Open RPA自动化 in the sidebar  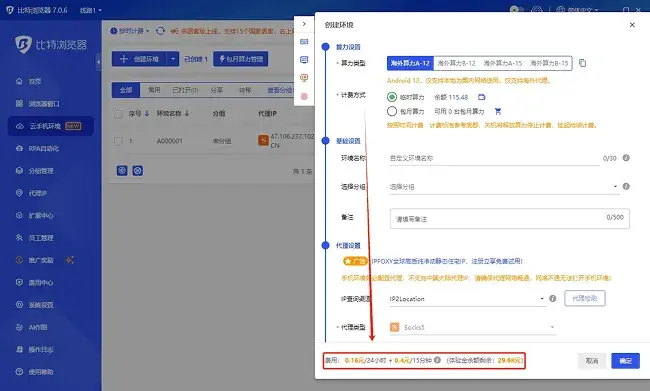point(37,148)
